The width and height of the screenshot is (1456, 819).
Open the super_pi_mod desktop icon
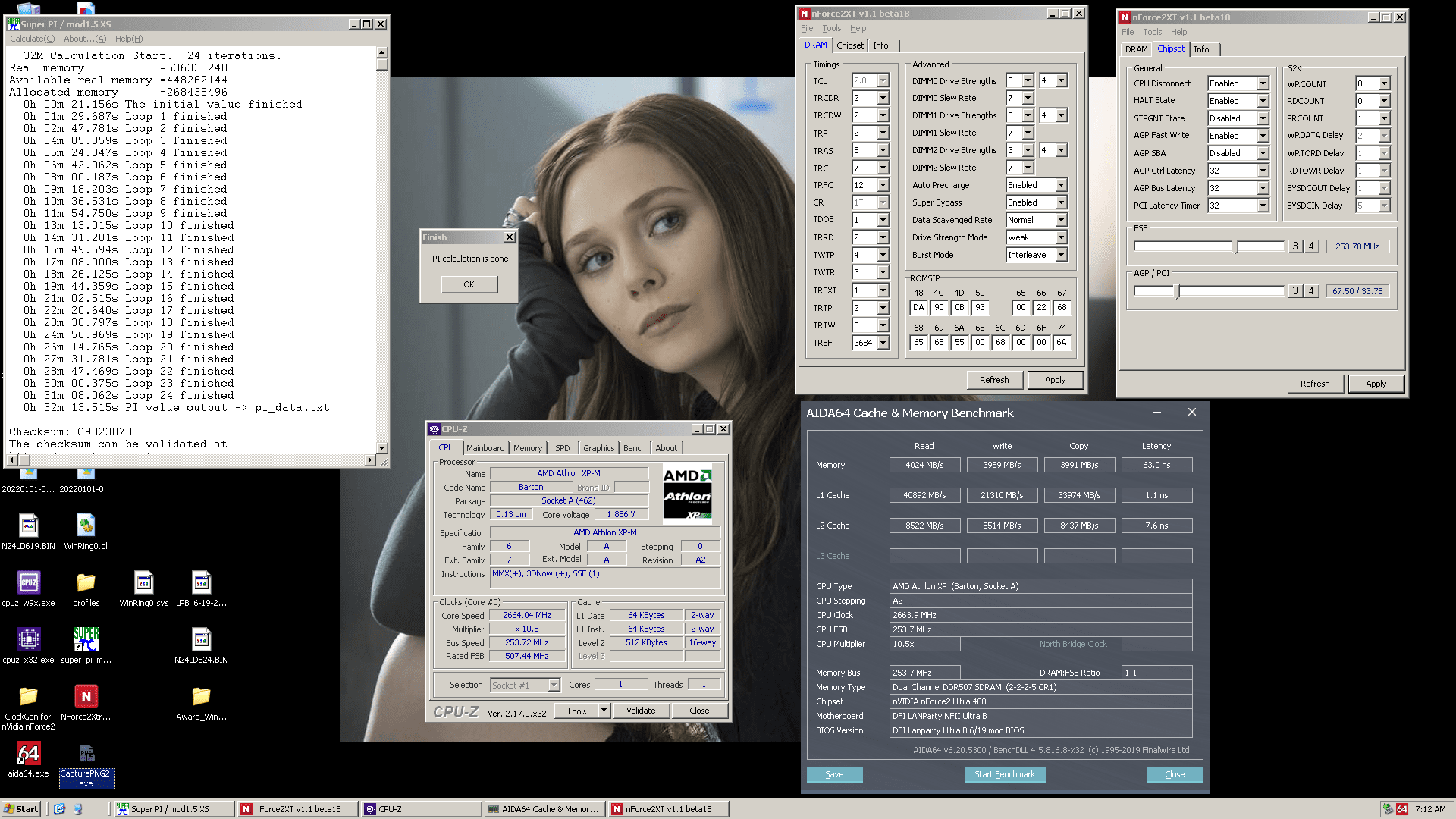point(86,640)
